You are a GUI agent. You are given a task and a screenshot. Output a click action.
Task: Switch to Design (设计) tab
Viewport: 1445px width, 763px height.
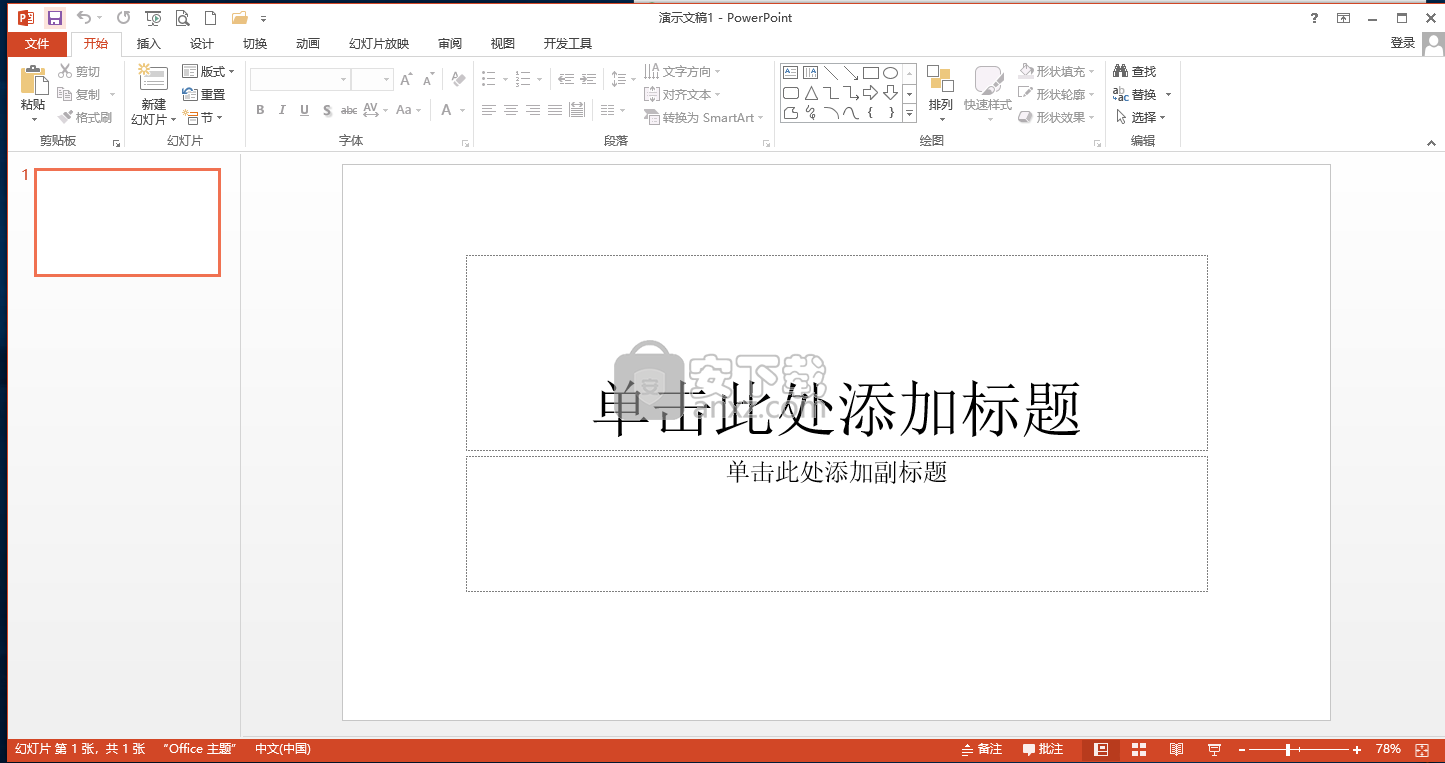coord(202,44)
